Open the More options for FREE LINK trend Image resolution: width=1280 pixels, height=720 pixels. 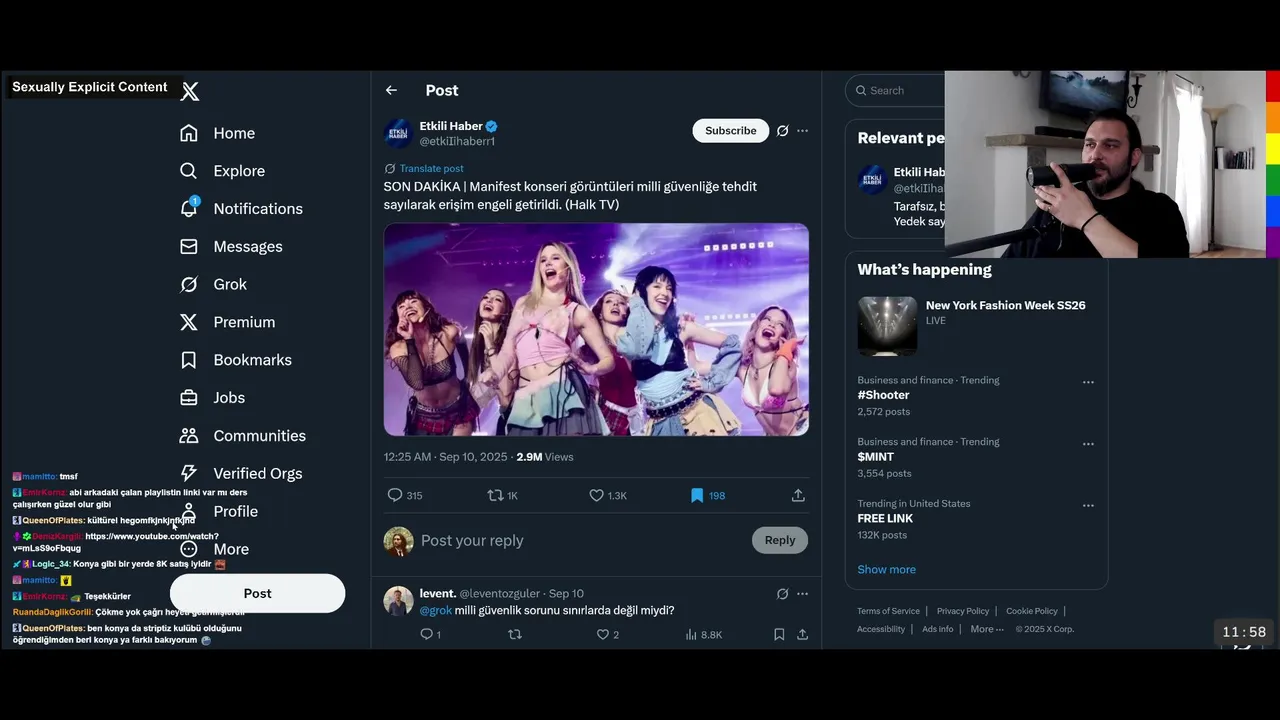1088,506
